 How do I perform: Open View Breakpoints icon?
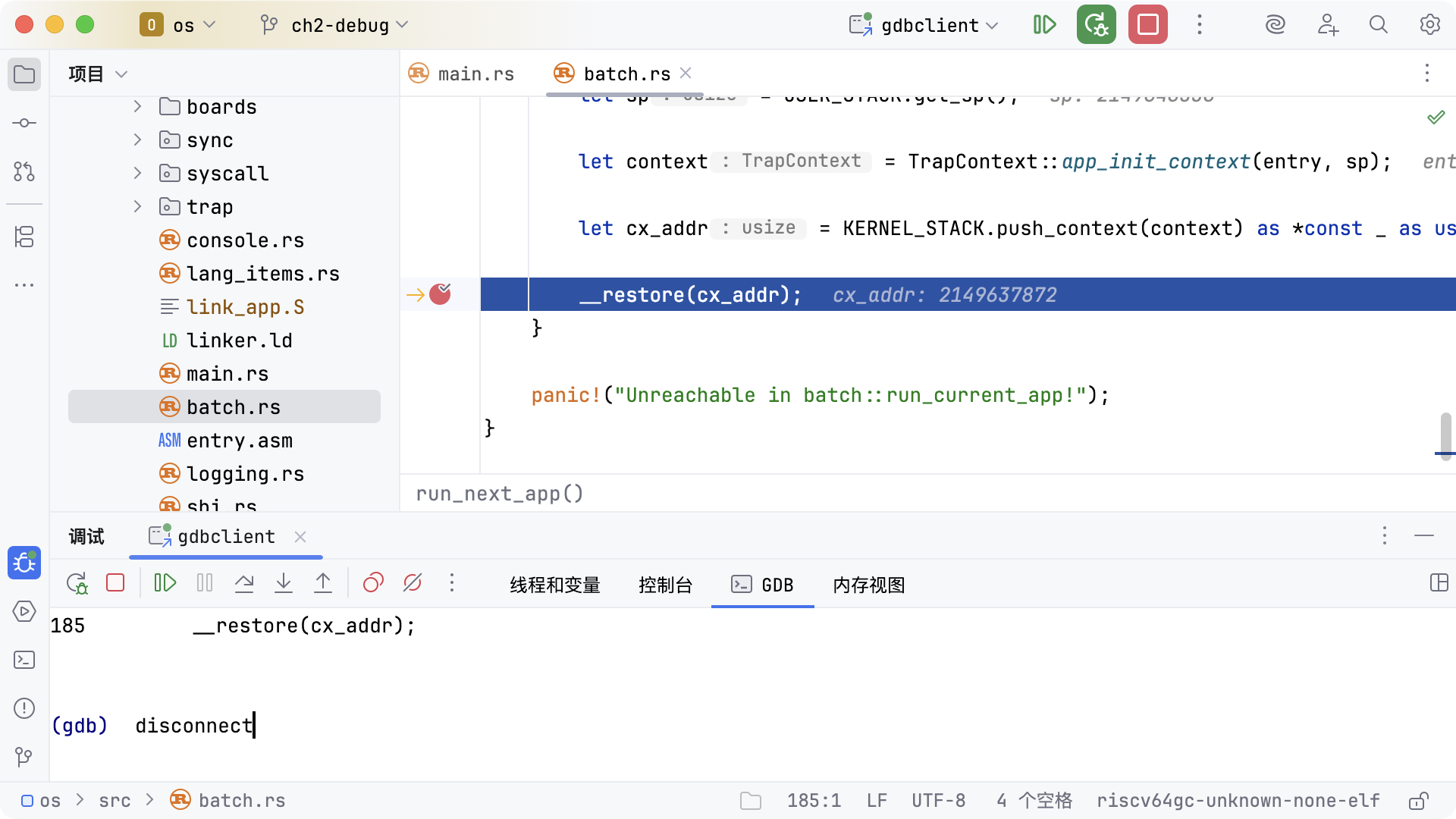tap(373, 583)
